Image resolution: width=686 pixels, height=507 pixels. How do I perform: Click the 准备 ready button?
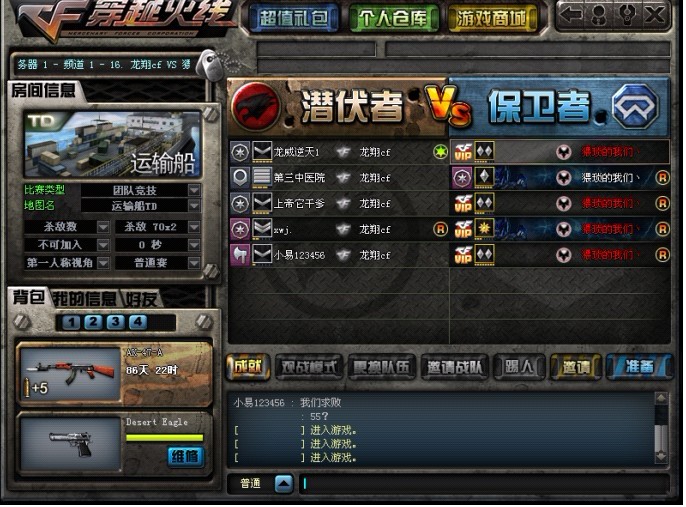coord(639,367)
